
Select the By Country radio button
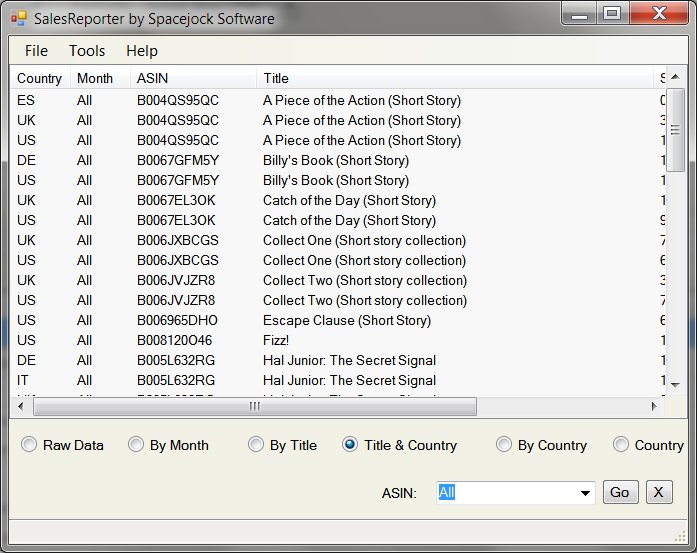coord(541,445)
